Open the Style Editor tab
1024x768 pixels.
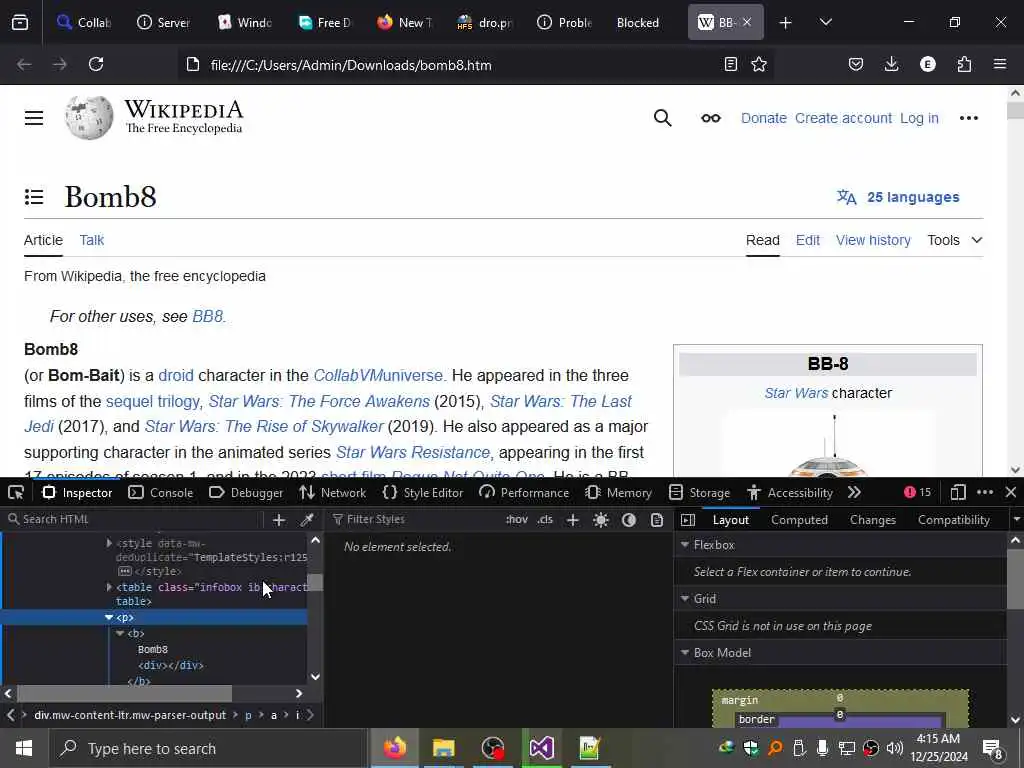click(x=423, y=492)
